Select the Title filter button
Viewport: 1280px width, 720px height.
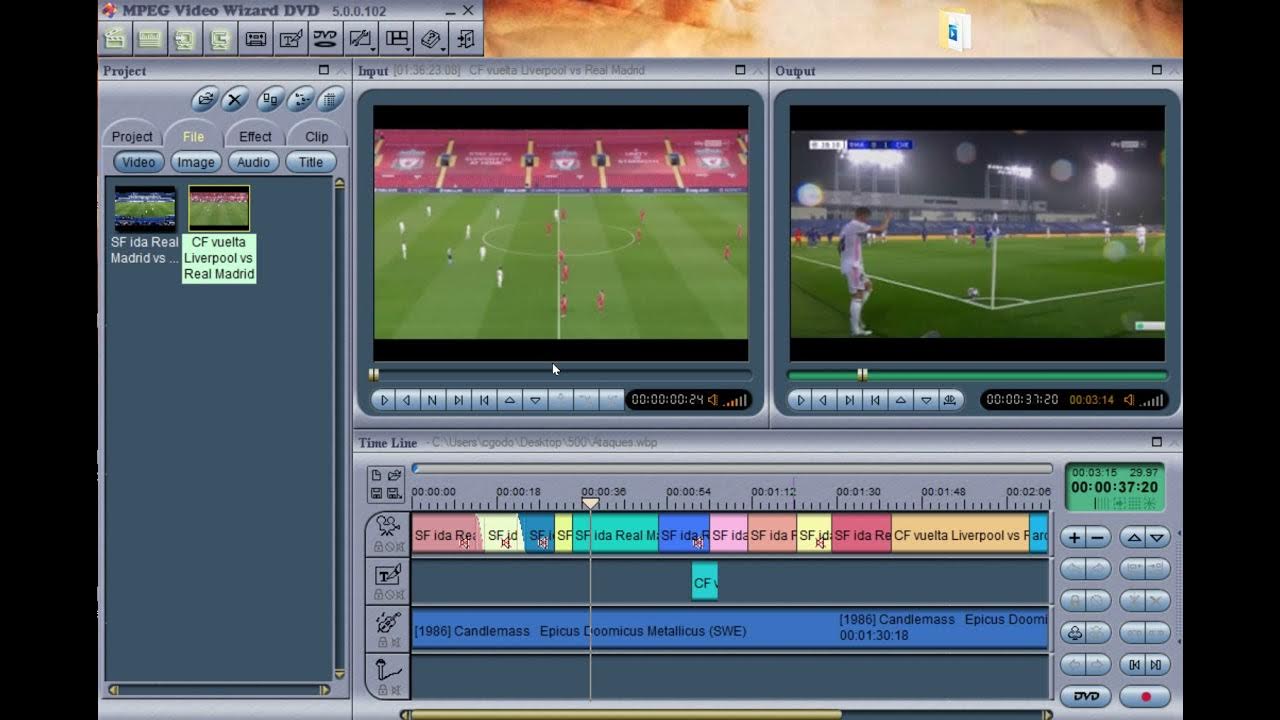click(x=311, y=162)
